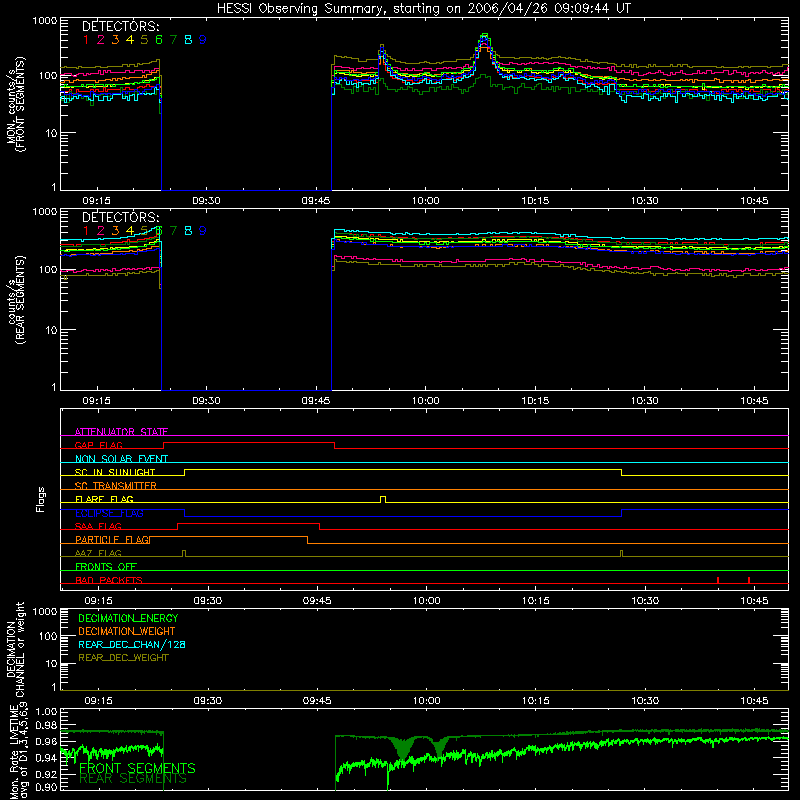Click the 09:45 tick in rear segments plot
This screenshot has width=800, height=800.
(316, 401)
